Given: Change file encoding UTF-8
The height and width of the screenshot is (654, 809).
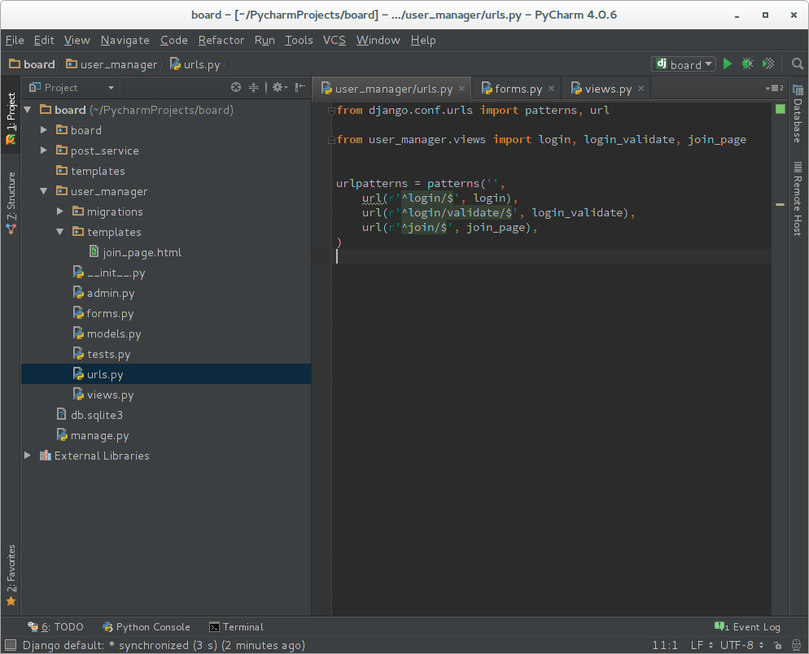Looking at the screenshot, I should pos(742,645).
